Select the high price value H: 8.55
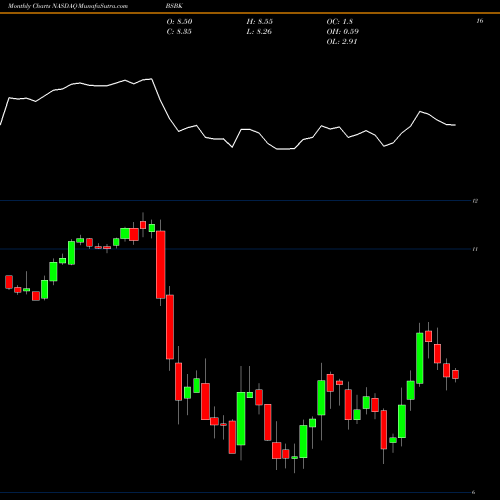This screenshot has height=500, width=500. (260, 22)
